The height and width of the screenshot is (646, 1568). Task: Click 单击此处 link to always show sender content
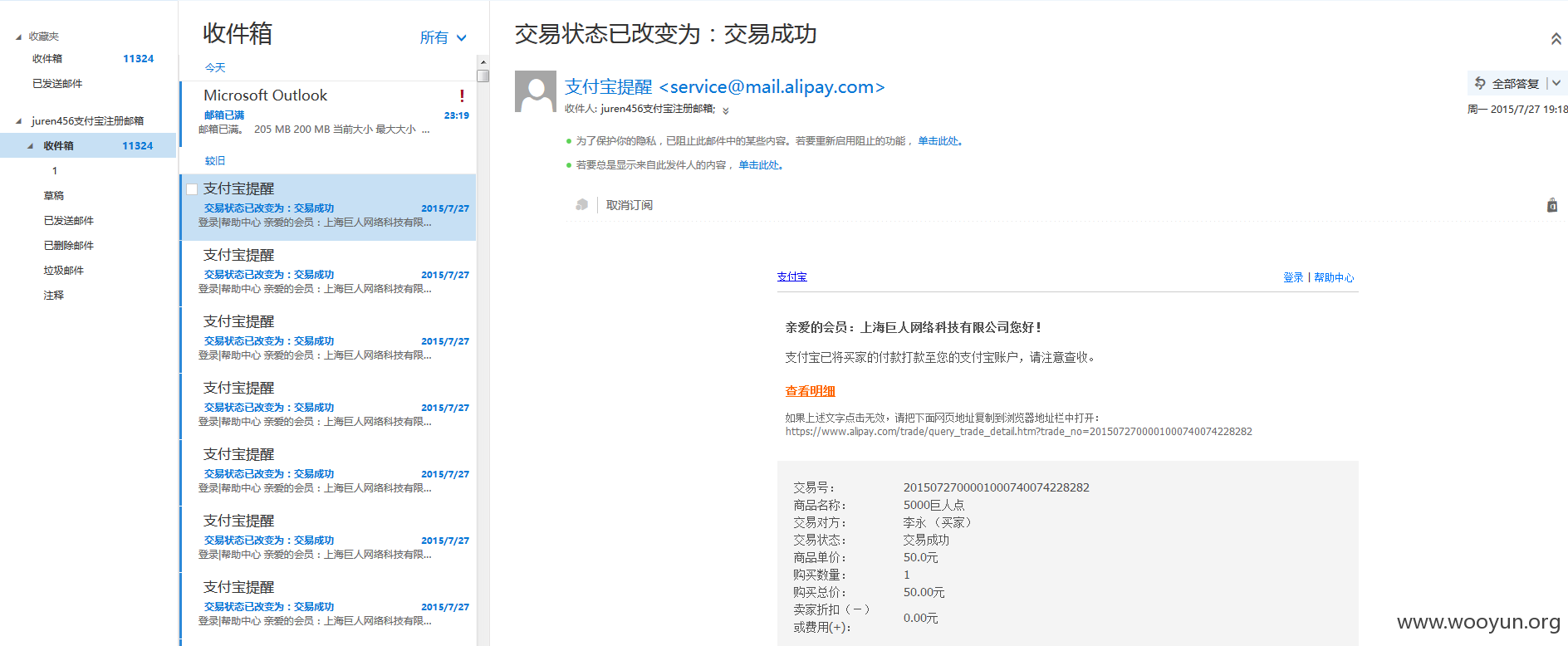[758, 165]
